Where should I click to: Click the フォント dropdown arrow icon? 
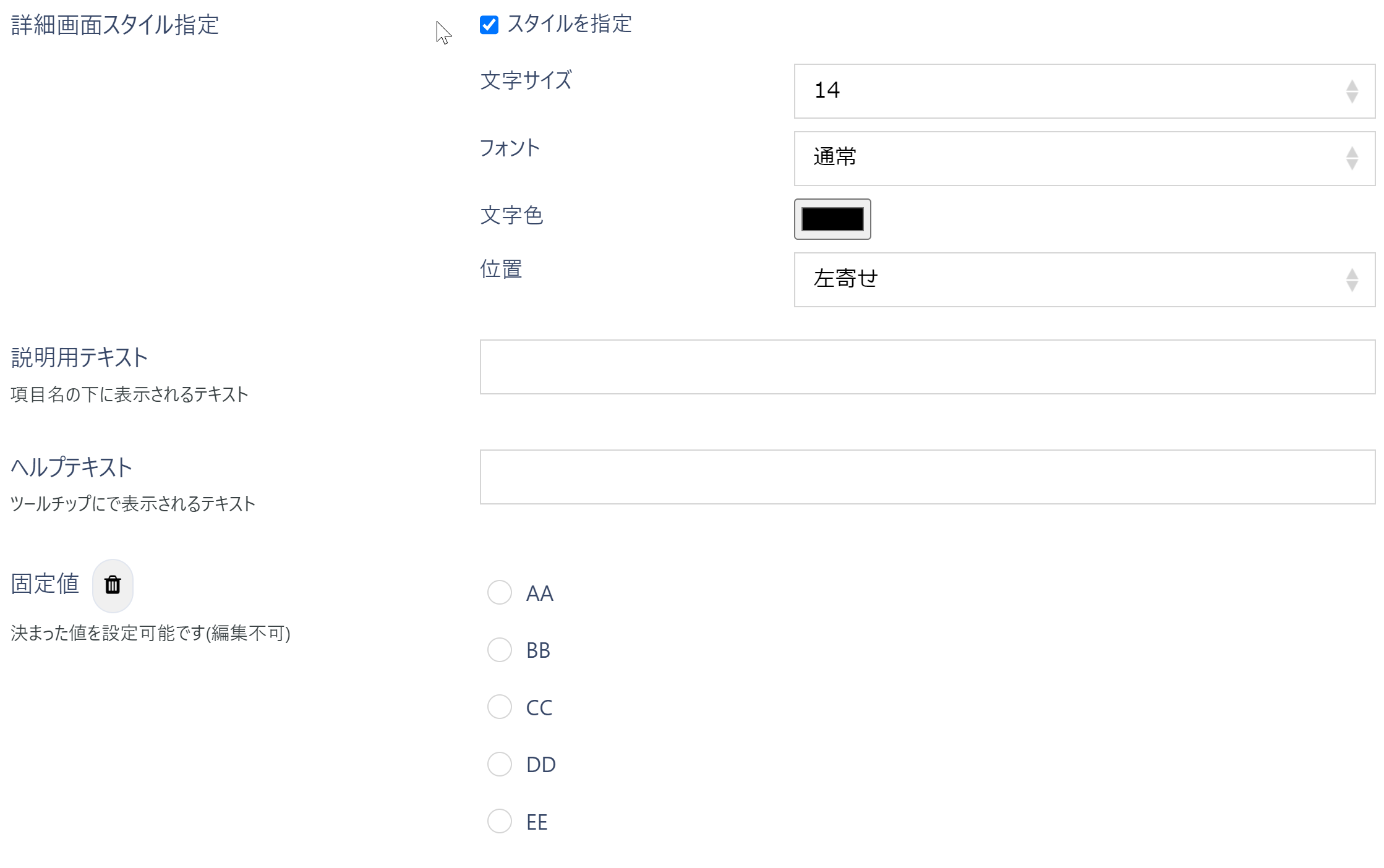click(1352, 158)
